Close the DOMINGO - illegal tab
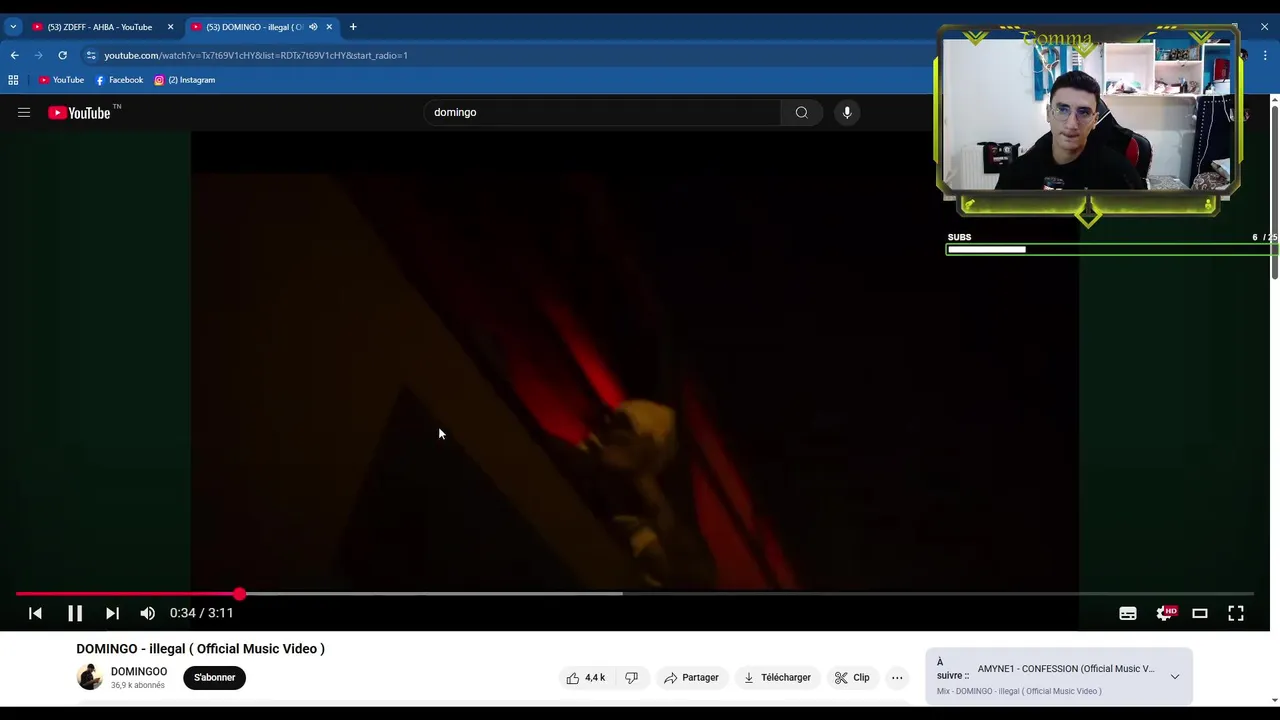This screenshot has height=720, width=1280. pos(329,27)
